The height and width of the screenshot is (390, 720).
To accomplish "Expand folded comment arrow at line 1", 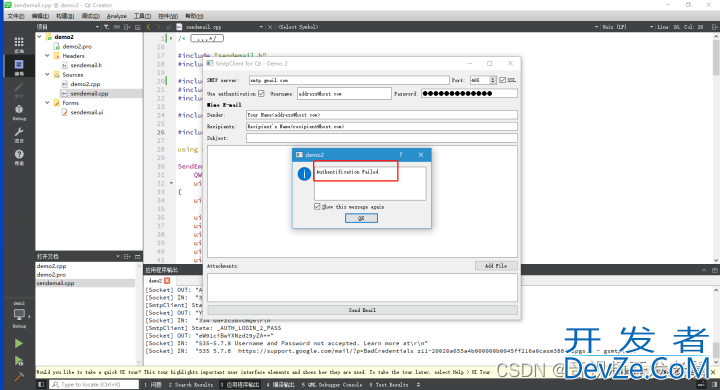I will 171,39.
